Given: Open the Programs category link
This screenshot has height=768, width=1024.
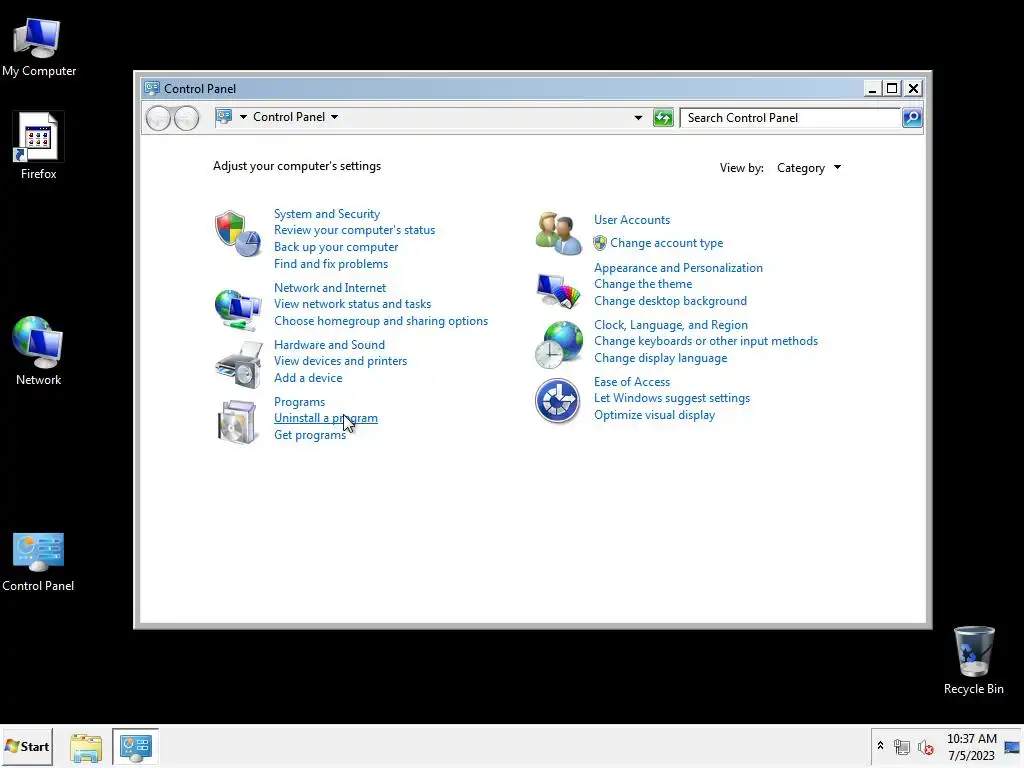Looking at the screenshot, I should pyautogui.click(x=299, y=402).
